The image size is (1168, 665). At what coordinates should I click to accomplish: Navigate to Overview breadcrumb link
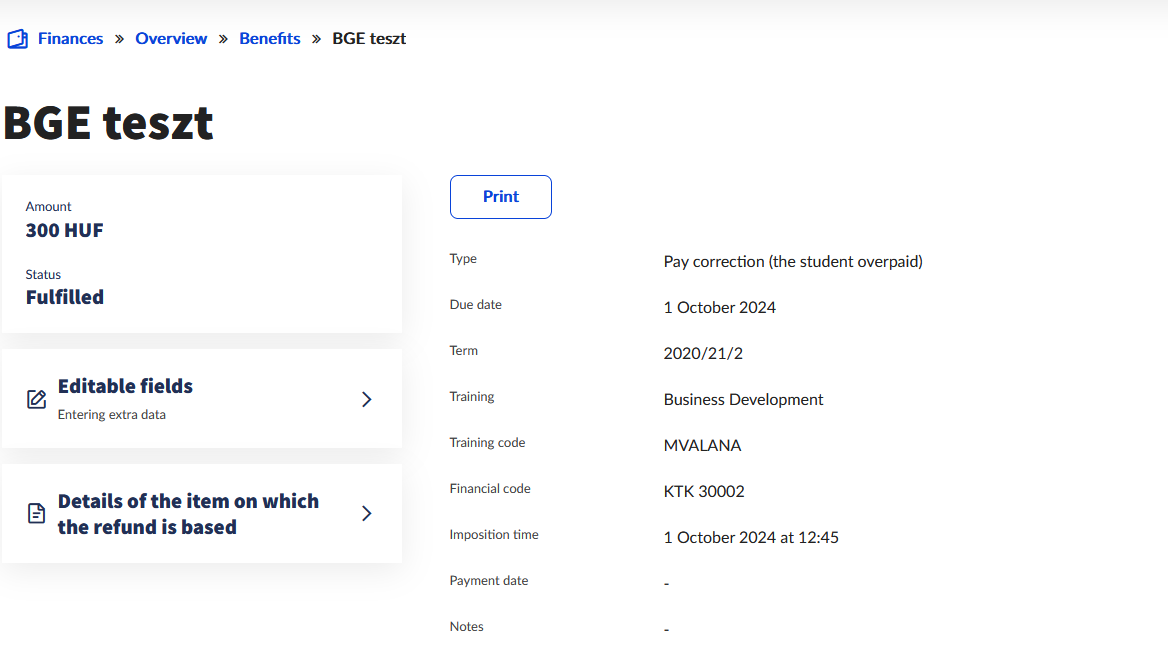(x=171, y=39)
